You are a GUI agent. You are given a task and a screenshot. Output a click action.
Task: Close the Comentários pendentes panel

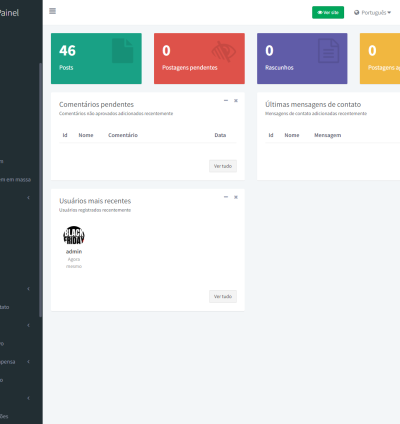pyautogui.click(x=236, y=100)
